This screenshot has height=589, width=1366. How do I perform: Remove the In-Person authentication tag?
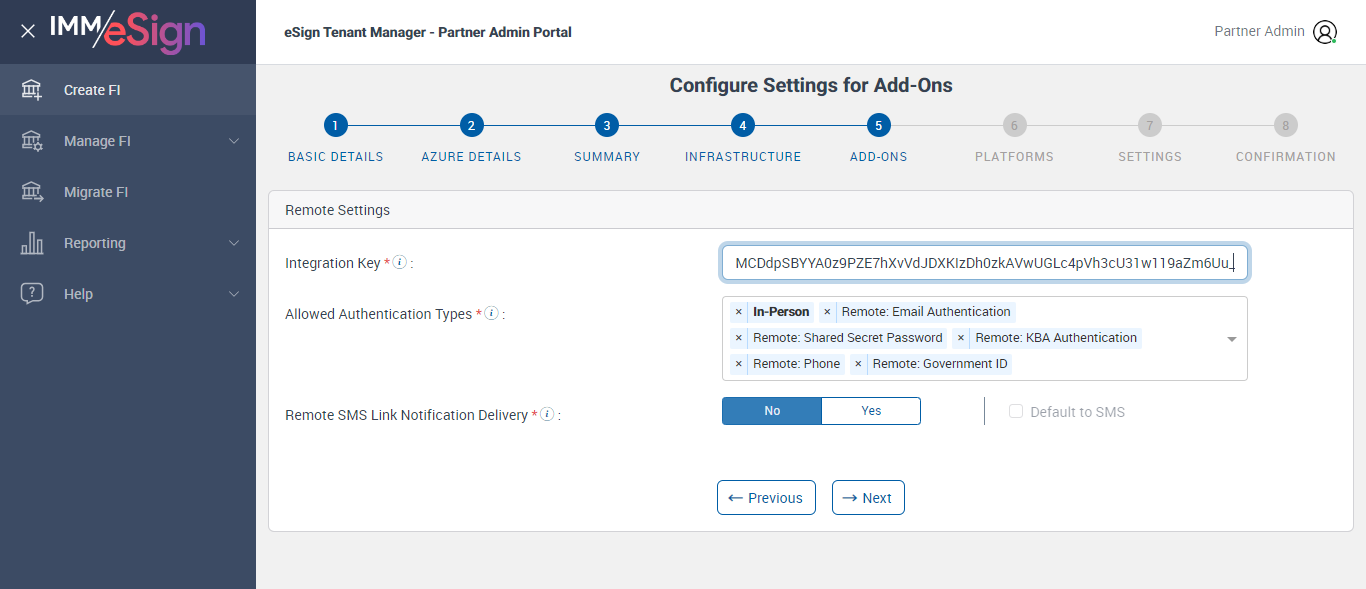[x=739, y=312]
